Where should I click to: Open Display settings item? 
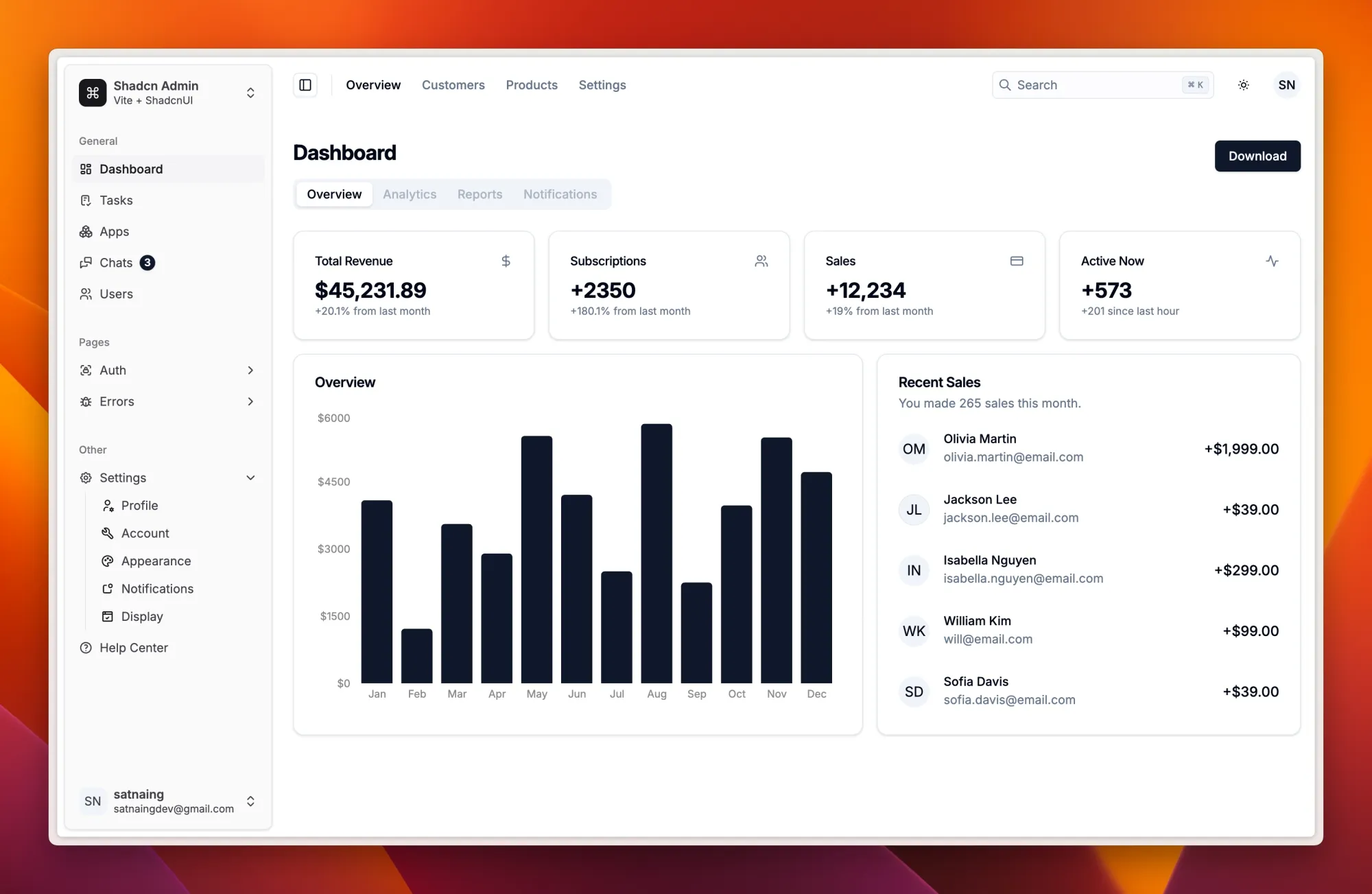(142, 617)
